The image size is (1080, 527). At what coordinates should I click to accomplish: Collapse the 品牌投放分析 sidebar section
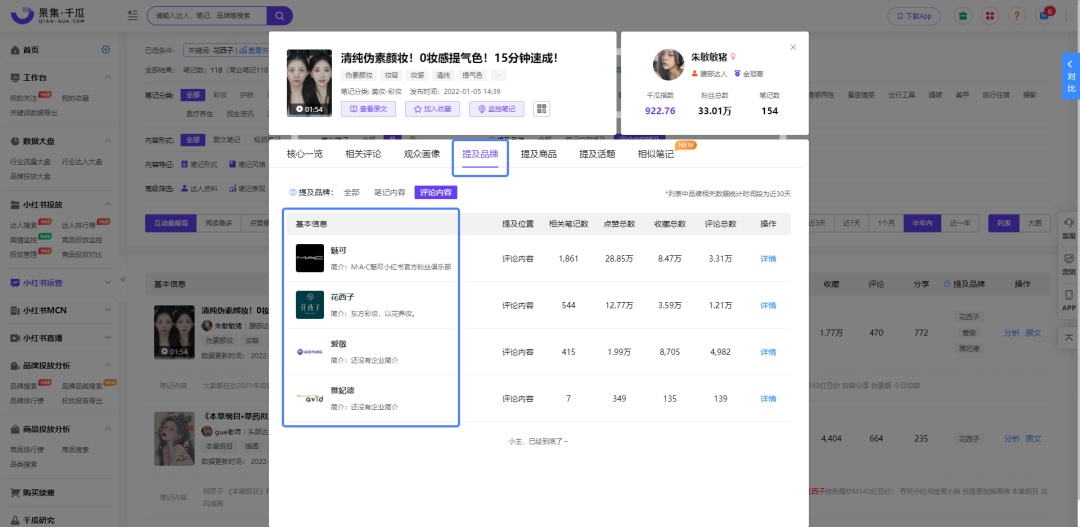click(108, 365)
